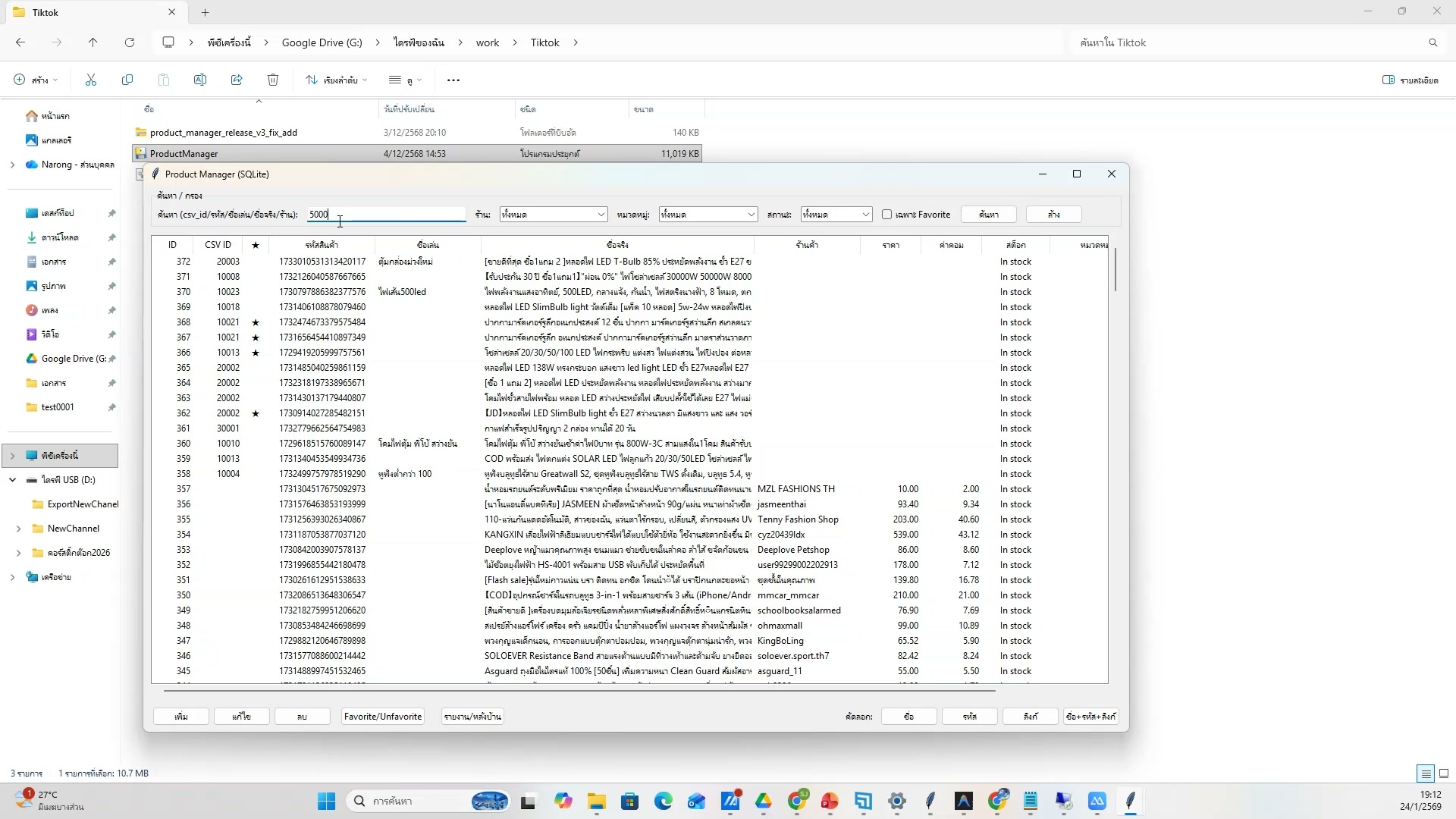
Task: Click the More options ellipsis in toolbar
Action: (453, 80)
